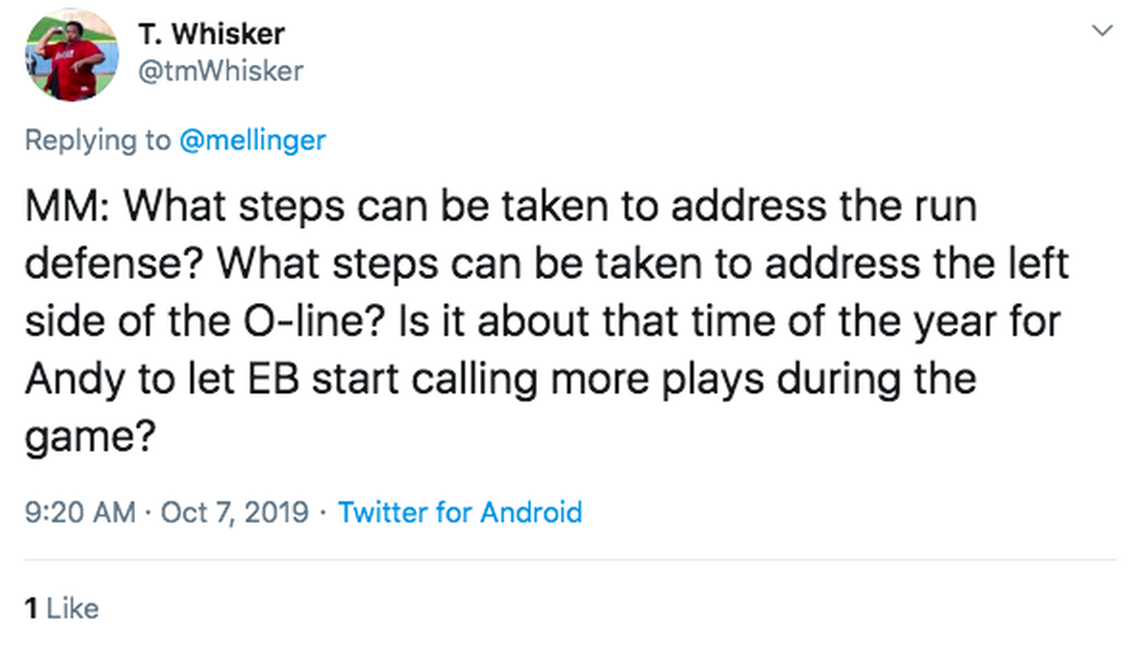Click the 'Replying to' label text
The height and width of the screenshot is (651, 1140).
pos(97,140)
